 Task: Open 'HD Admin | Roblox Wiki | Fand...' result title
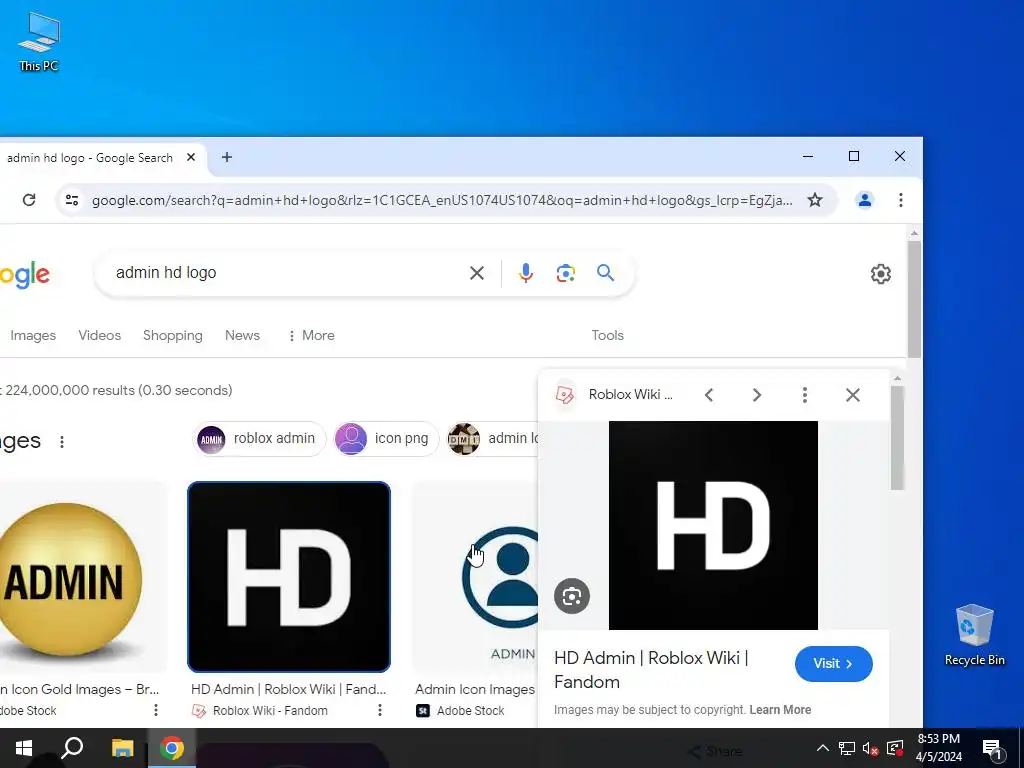pyautogui.click(x=288, y=690)
